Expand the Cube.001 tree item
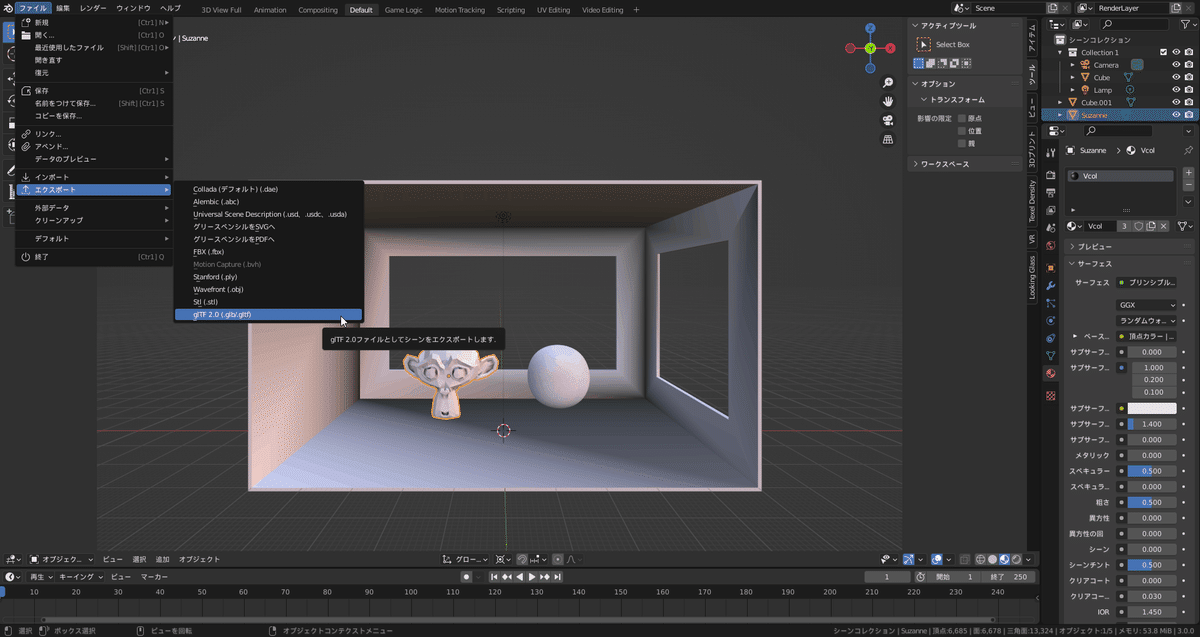 pyautogui.click(x=1059, y=102)
